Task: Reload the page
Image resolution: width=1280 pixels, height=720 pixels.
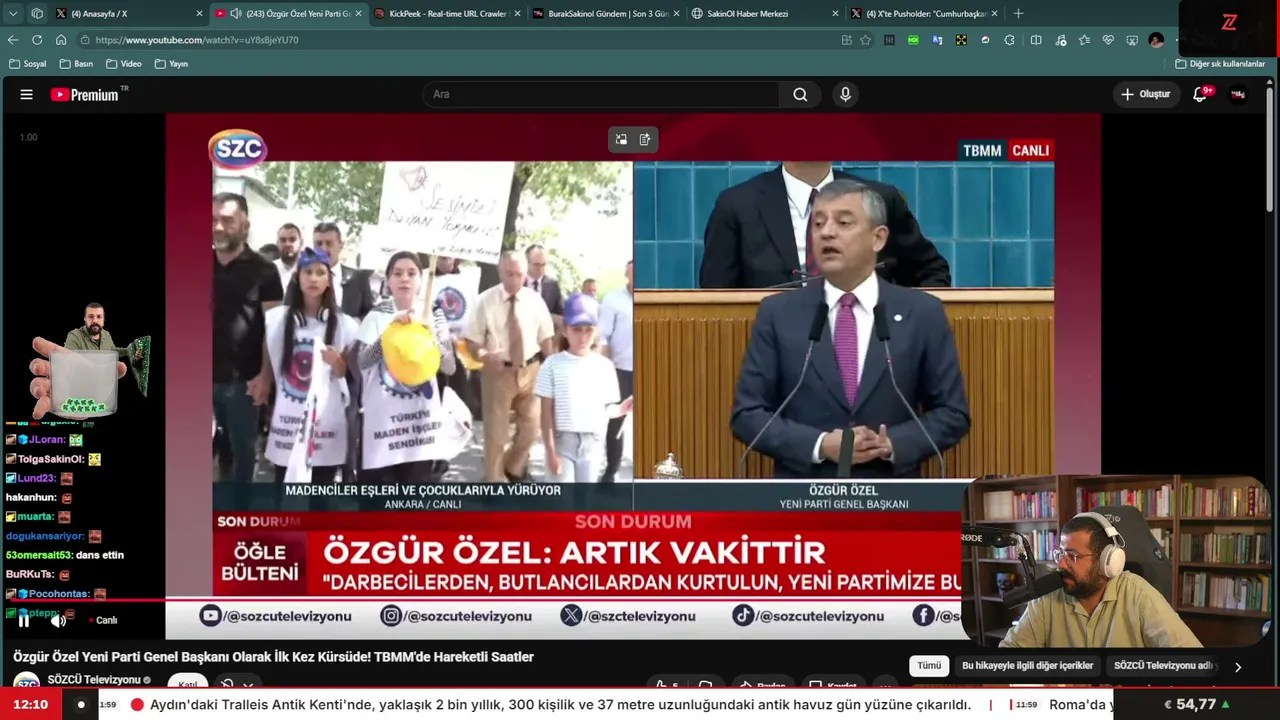Action: tap(37, 40)
